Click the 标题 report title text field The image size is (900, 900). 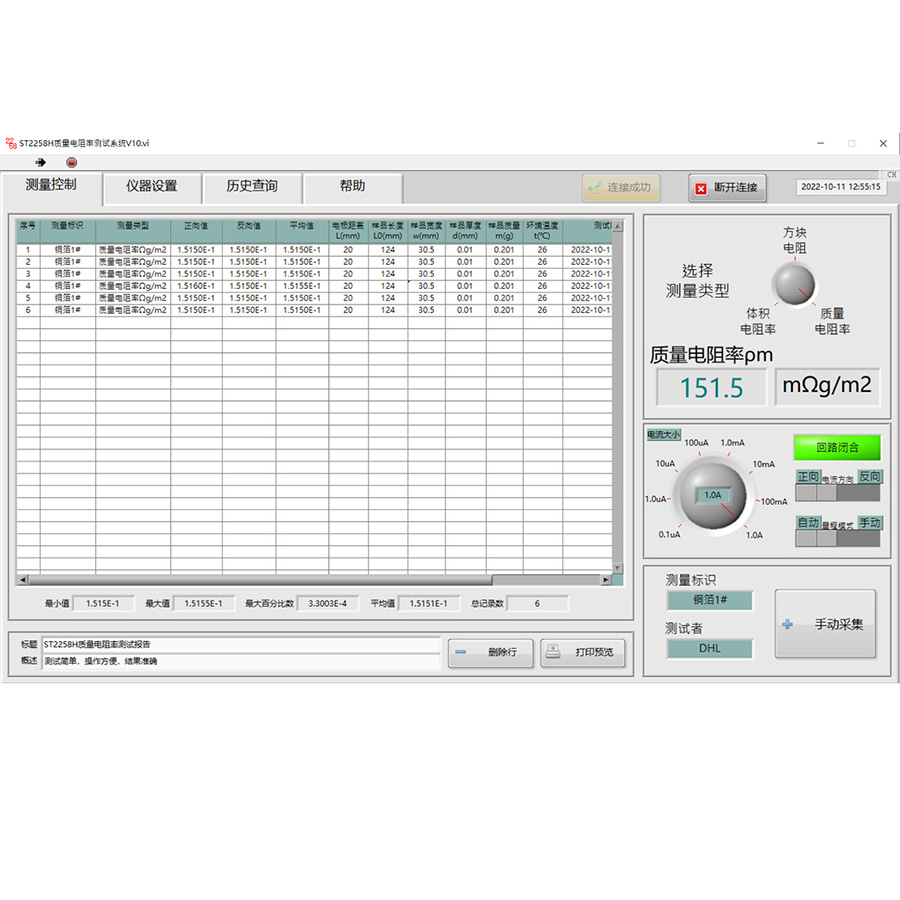[x=240, y=645]
